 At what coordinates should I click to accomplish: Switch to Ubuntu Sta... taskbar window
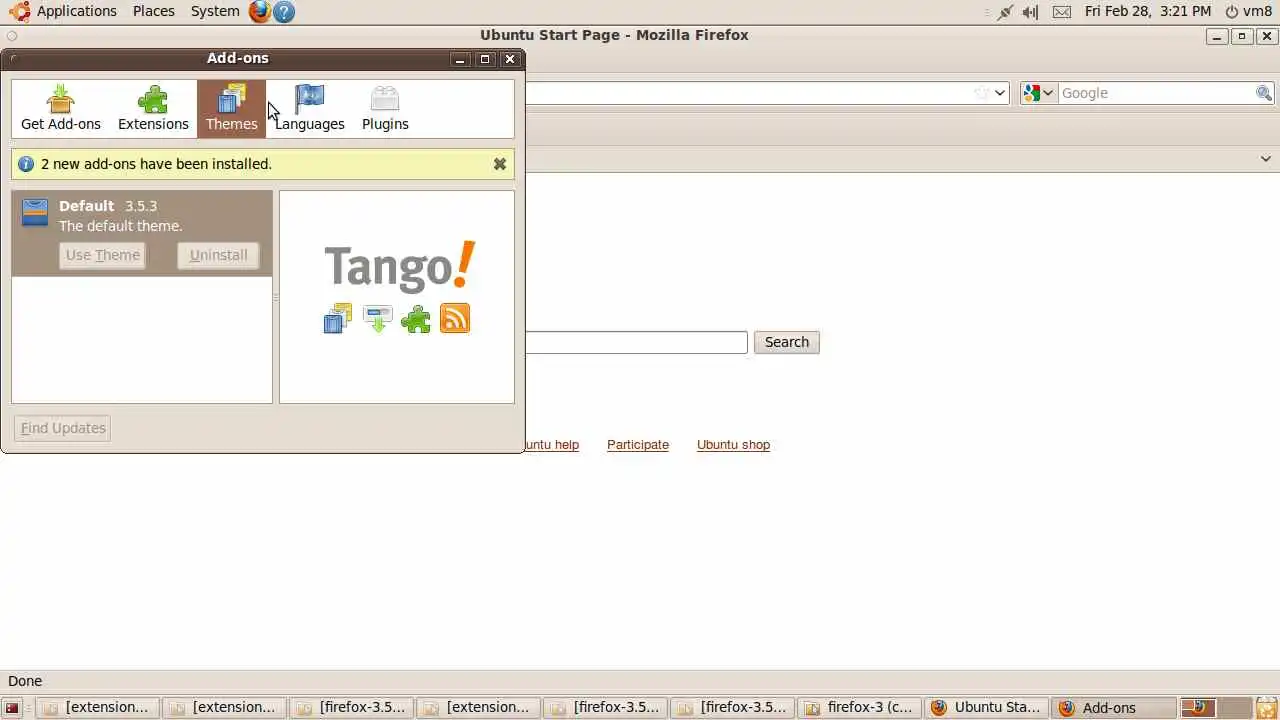987,707
